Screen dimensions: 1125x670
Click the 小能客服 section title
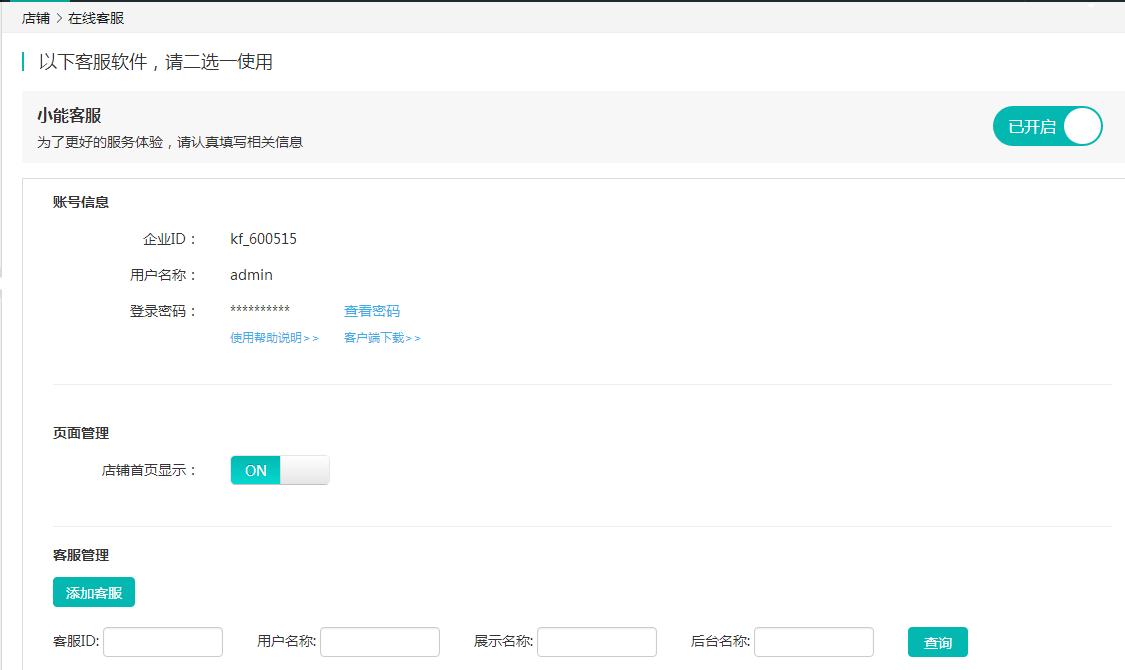click(69, 116)
